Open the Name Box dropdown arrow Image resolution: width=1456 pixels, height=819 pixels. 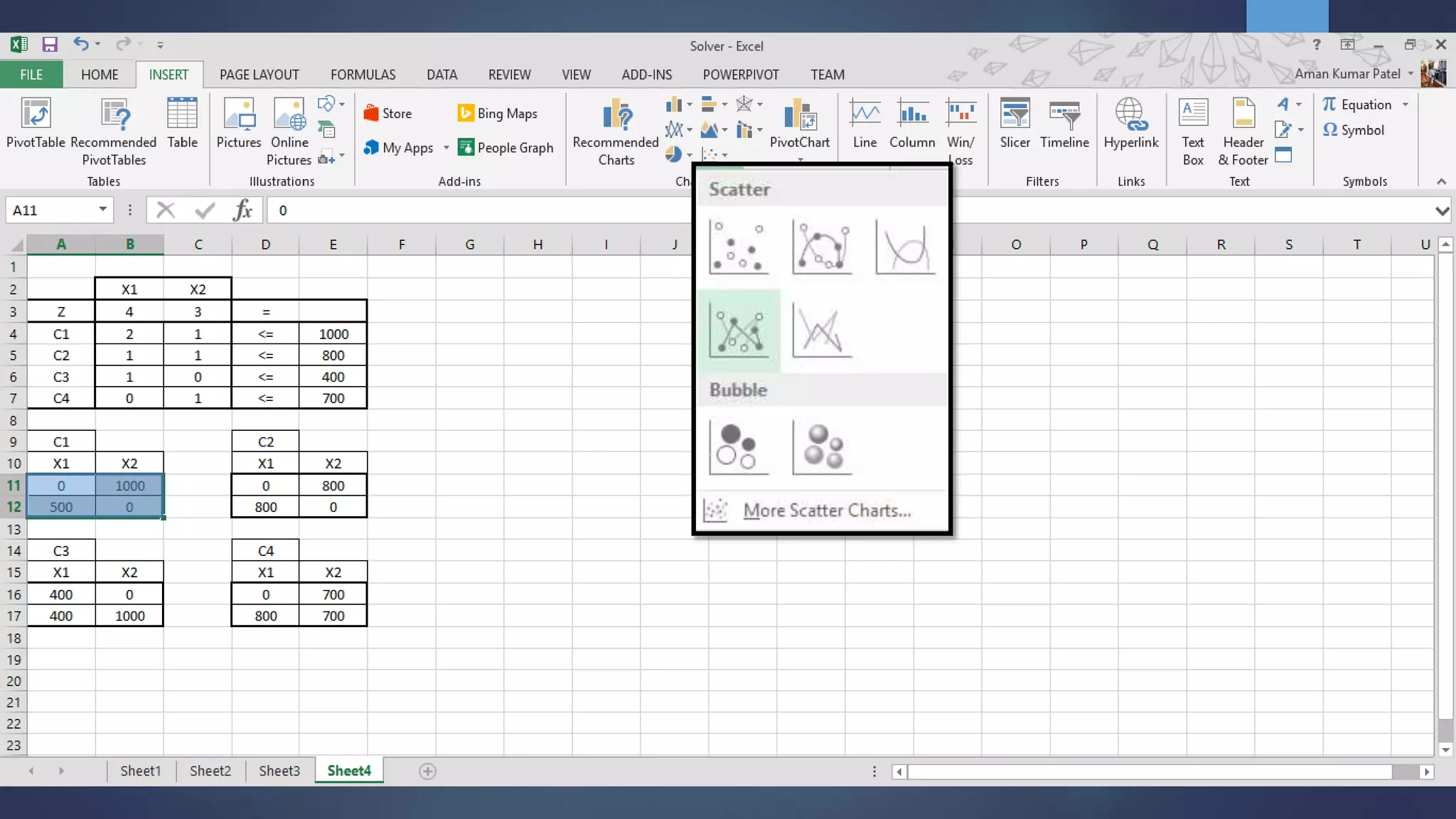click(103, 209)
